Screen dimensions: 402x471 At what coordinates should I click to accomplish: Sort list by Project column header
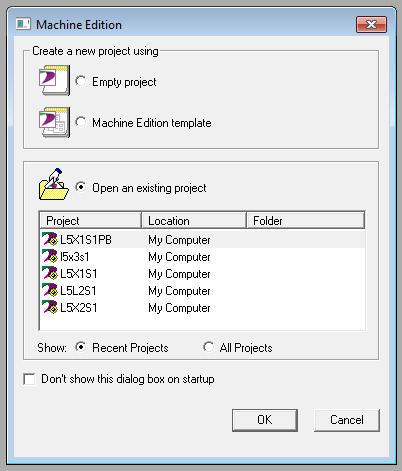[x=90, y=220]
